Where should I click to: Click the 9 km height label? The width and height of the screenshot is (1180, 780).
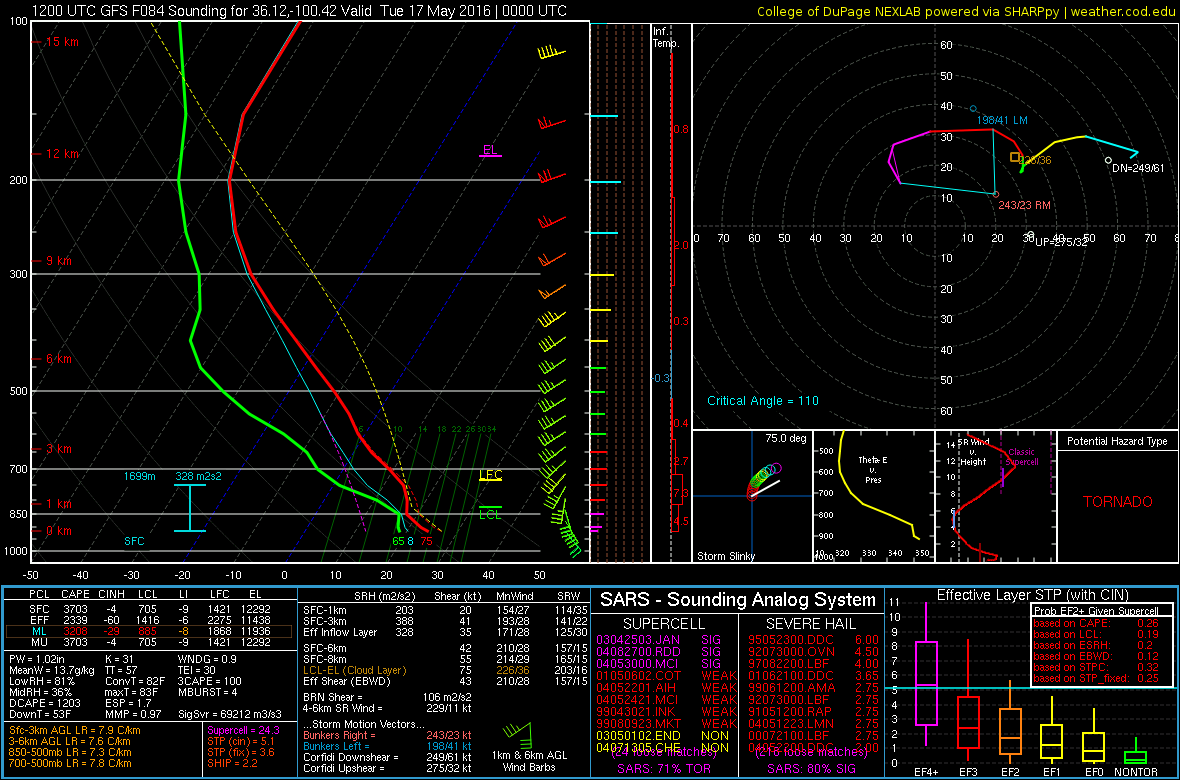[x=59, y=261]
